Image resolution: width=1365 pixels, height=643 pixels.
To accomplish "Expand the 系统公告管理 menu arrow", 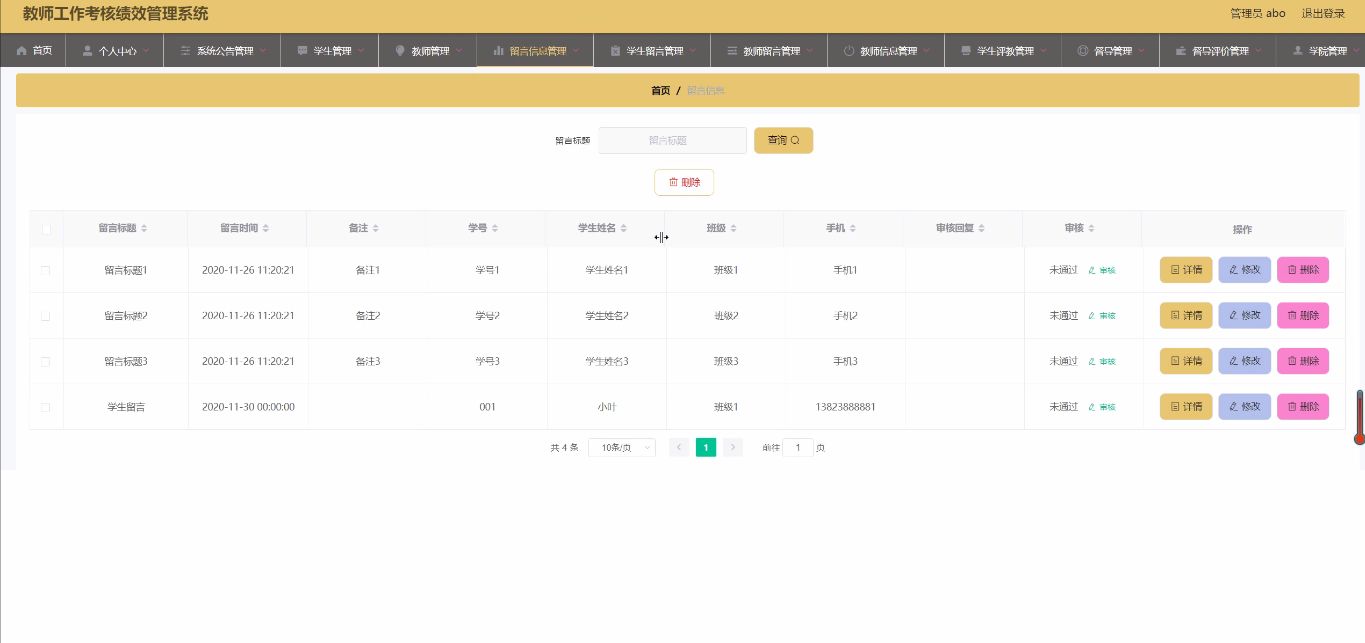I will 263,50.
